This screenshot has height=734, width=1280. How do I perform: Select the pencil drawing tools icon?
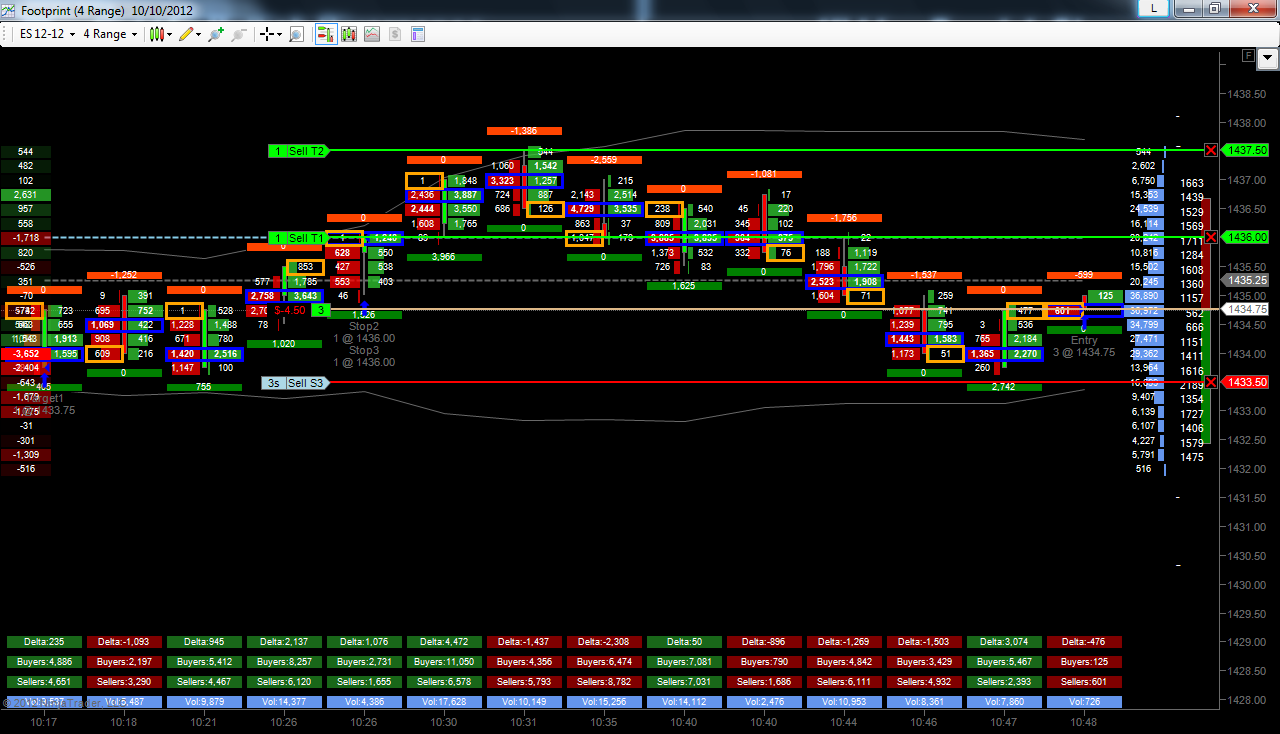(186, 34)
